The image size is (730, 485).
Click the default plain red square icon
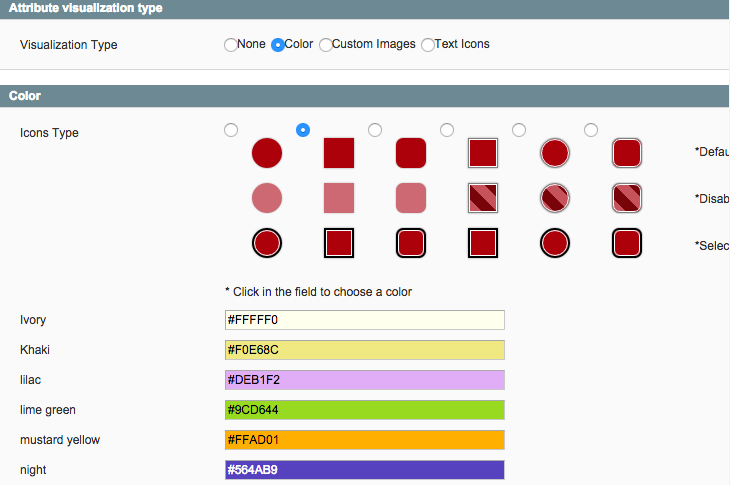(x=339, y=153)
